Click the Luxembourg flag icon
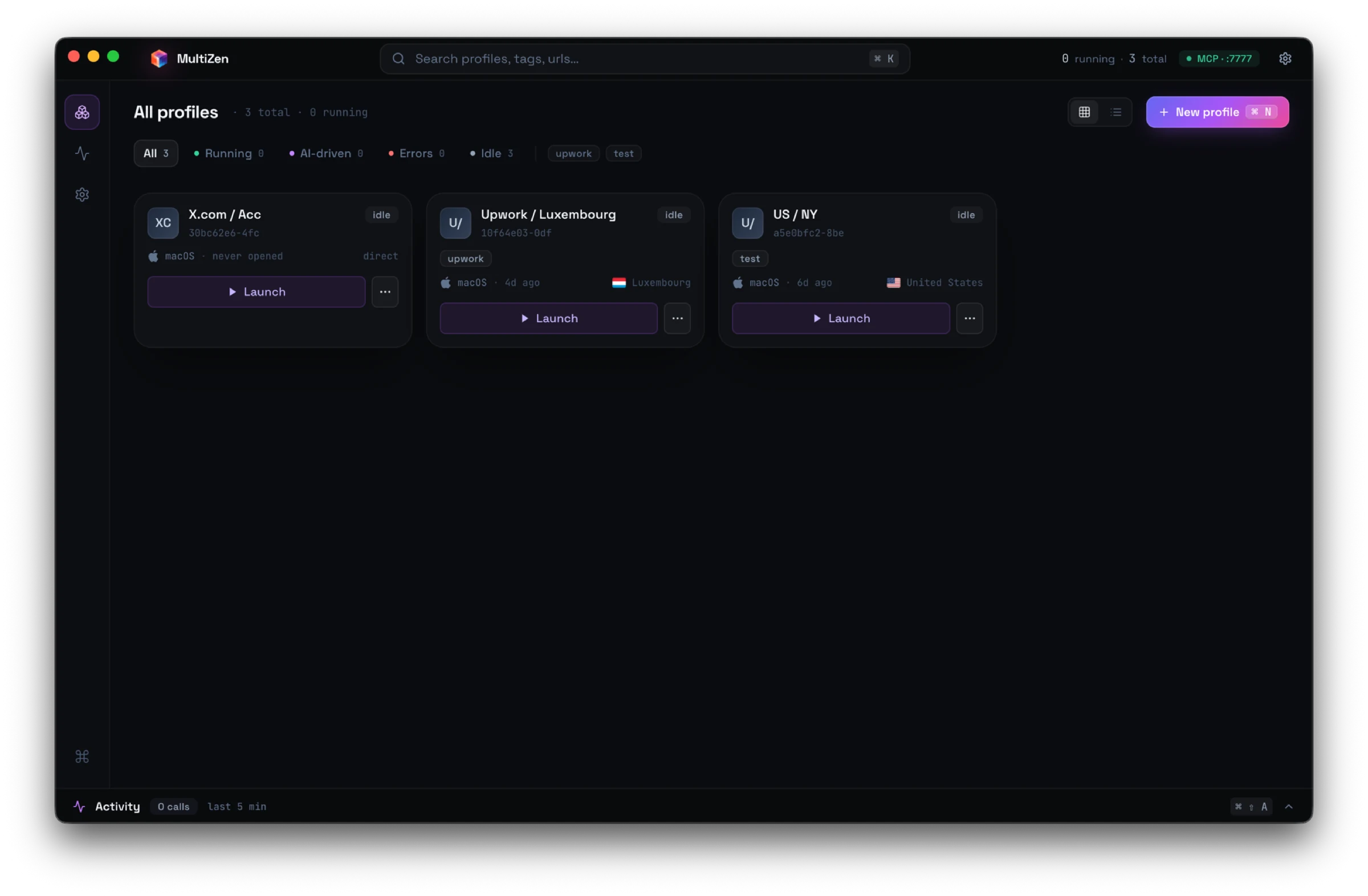The image size is (1368, 896). pyautogui.click(x=619, y=283)
